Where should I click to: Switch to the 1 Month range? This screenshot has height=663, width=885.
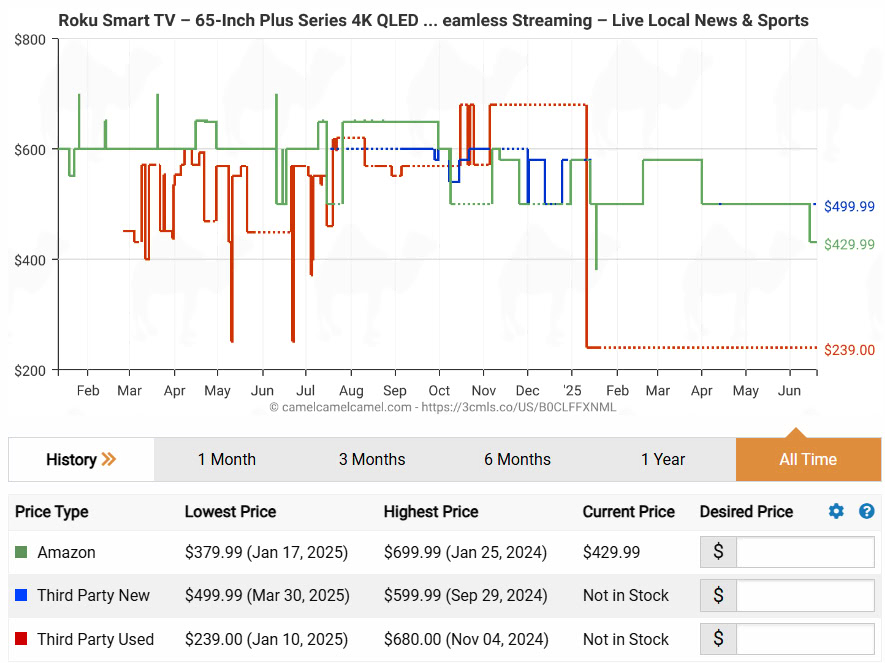pyautogui.click(x=226, y=460)
